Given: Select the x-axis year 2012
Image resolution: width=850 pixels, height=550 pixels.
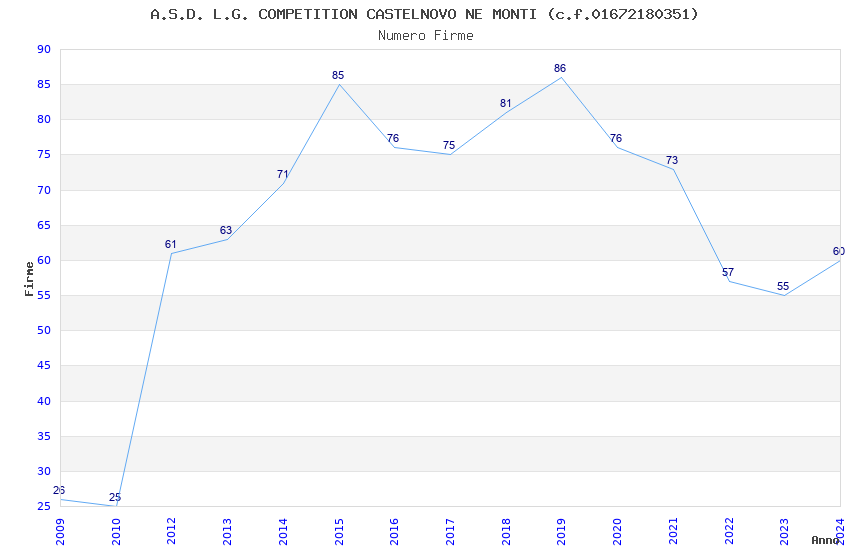Looking at the screenshot, I should click(171, 532).
